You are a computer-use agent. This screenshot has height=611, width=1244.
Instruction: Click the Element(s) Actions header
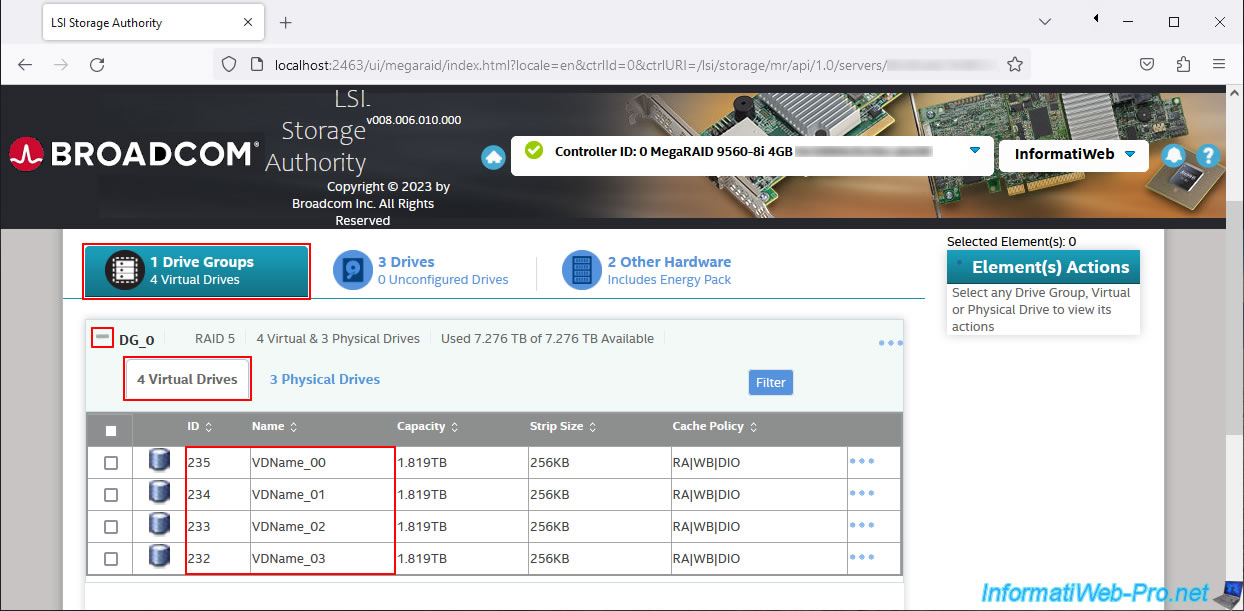pos(1043,267)
